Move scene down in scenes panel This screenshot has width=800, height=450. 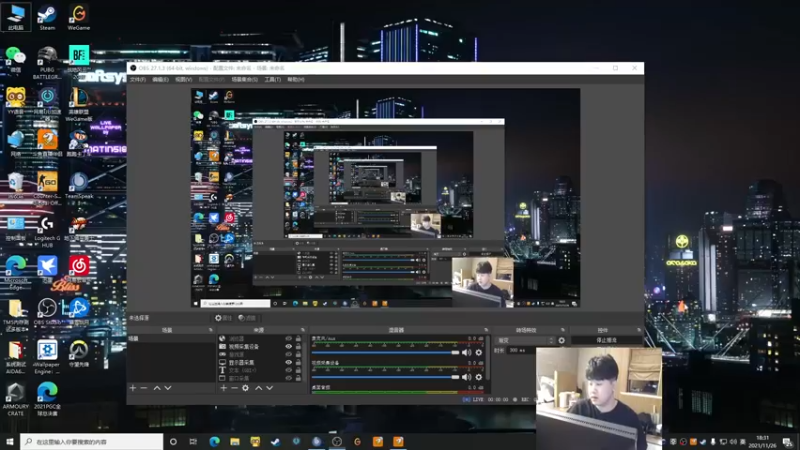[168, 388]
